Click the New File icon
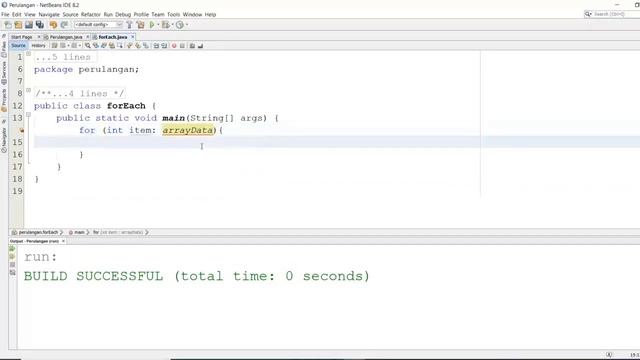The image size is (640, 360). point(8,25)
